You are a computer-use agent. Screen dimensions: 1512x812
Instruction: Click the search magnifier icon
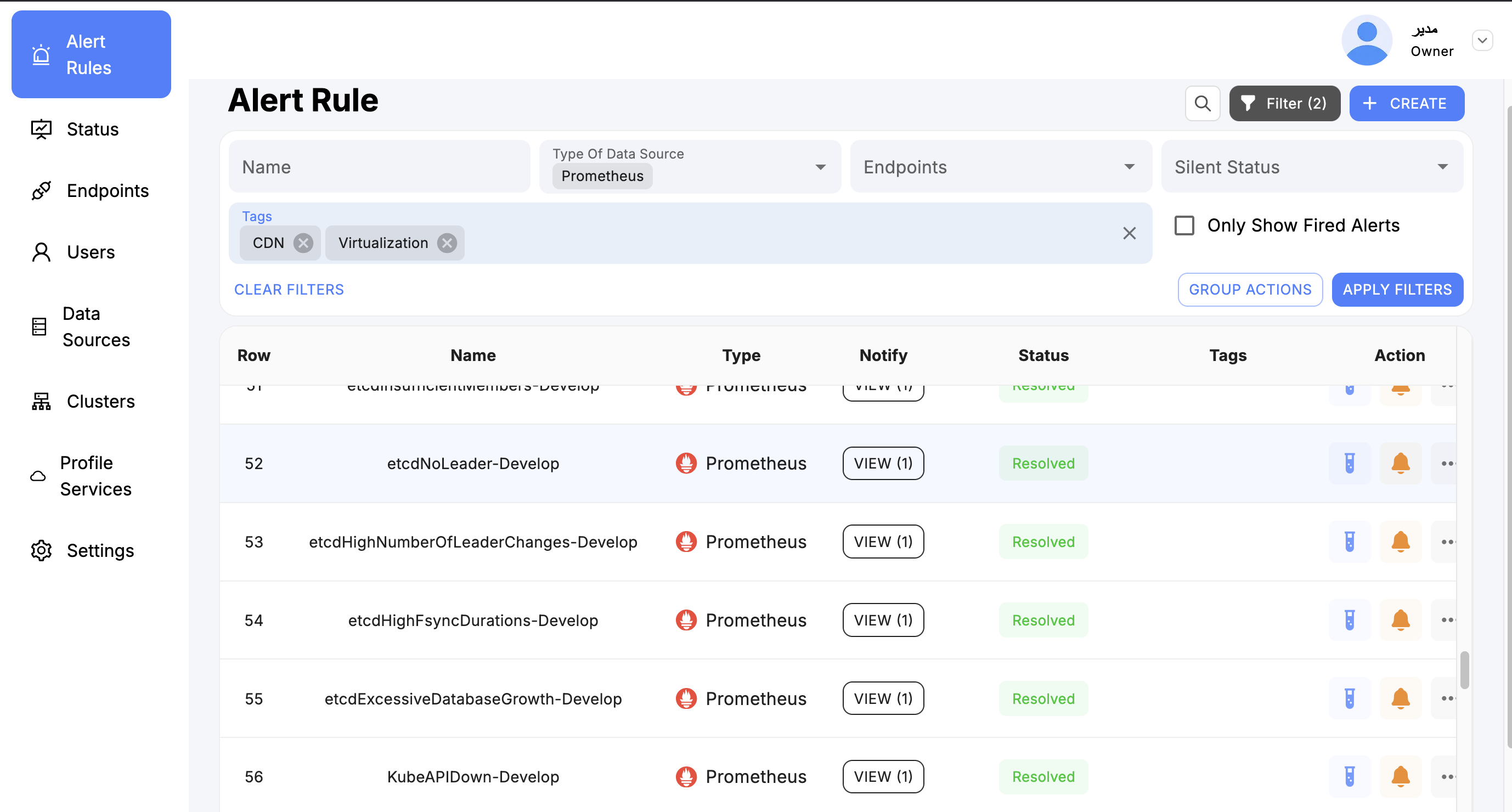pos(1202,103)
